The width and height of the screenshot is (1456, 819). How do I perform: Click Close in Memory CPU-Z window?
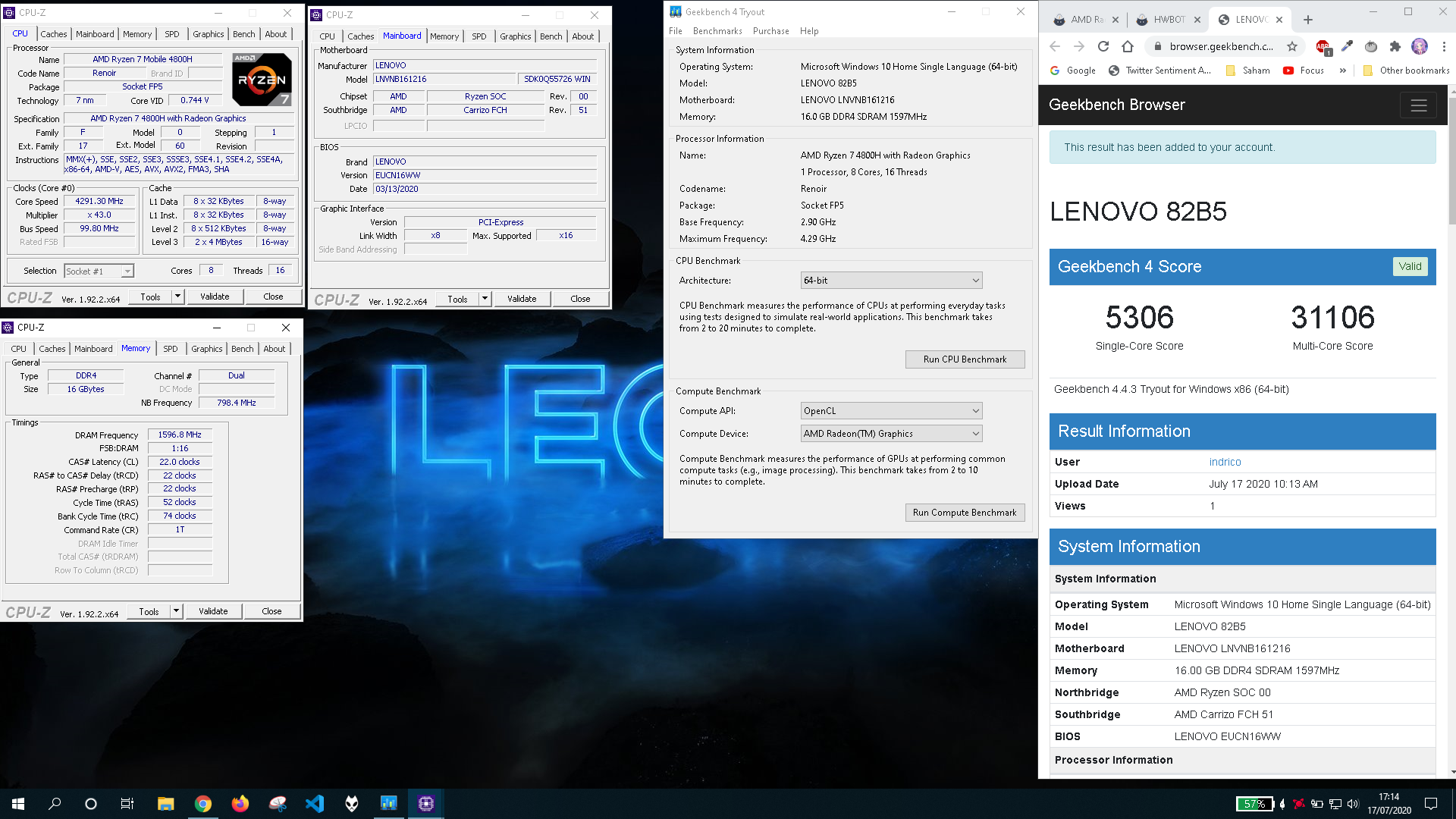(x=271, y=611)
